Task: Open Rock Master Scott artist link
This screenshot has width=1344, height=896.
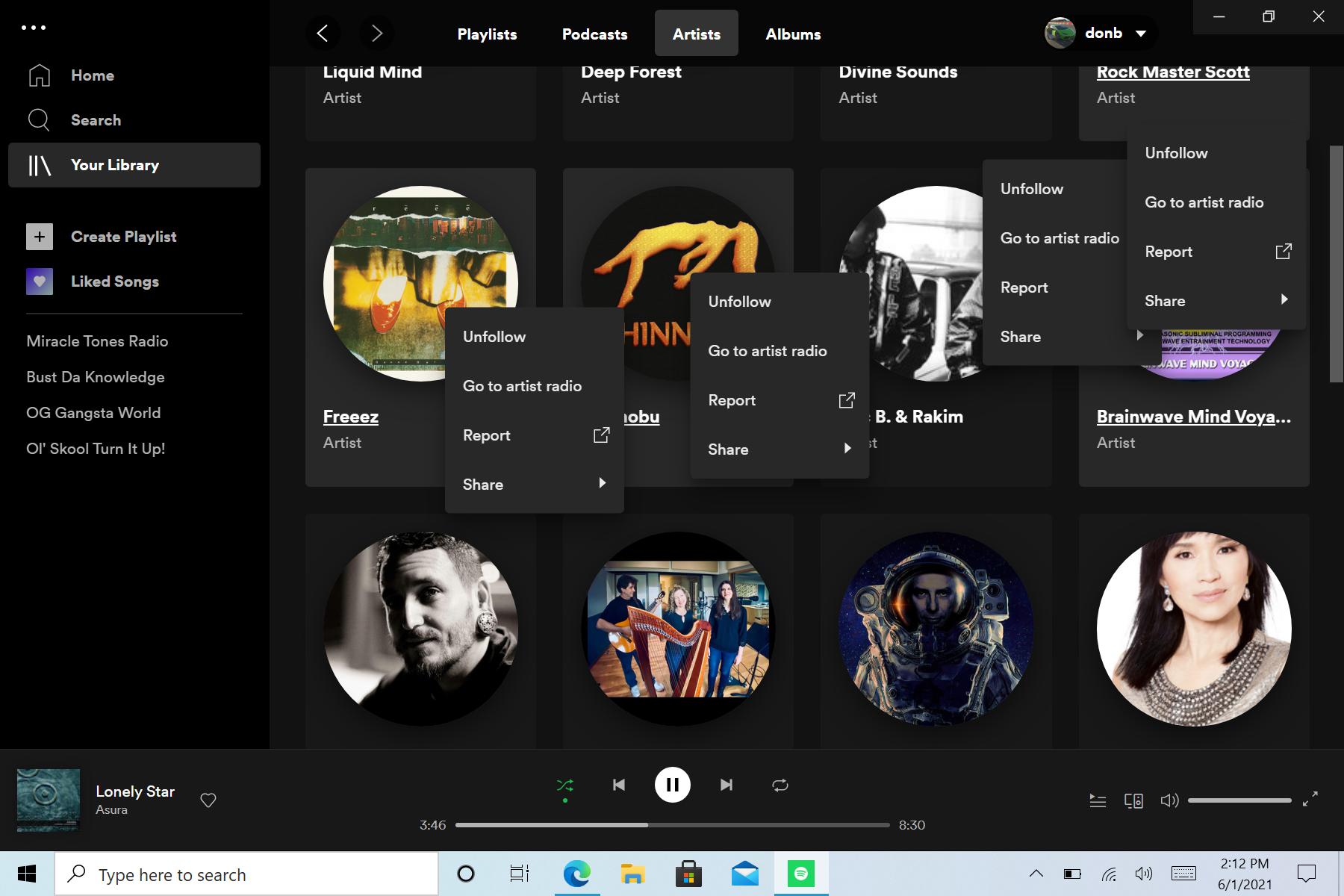Action: click(x=1173, y=72)
